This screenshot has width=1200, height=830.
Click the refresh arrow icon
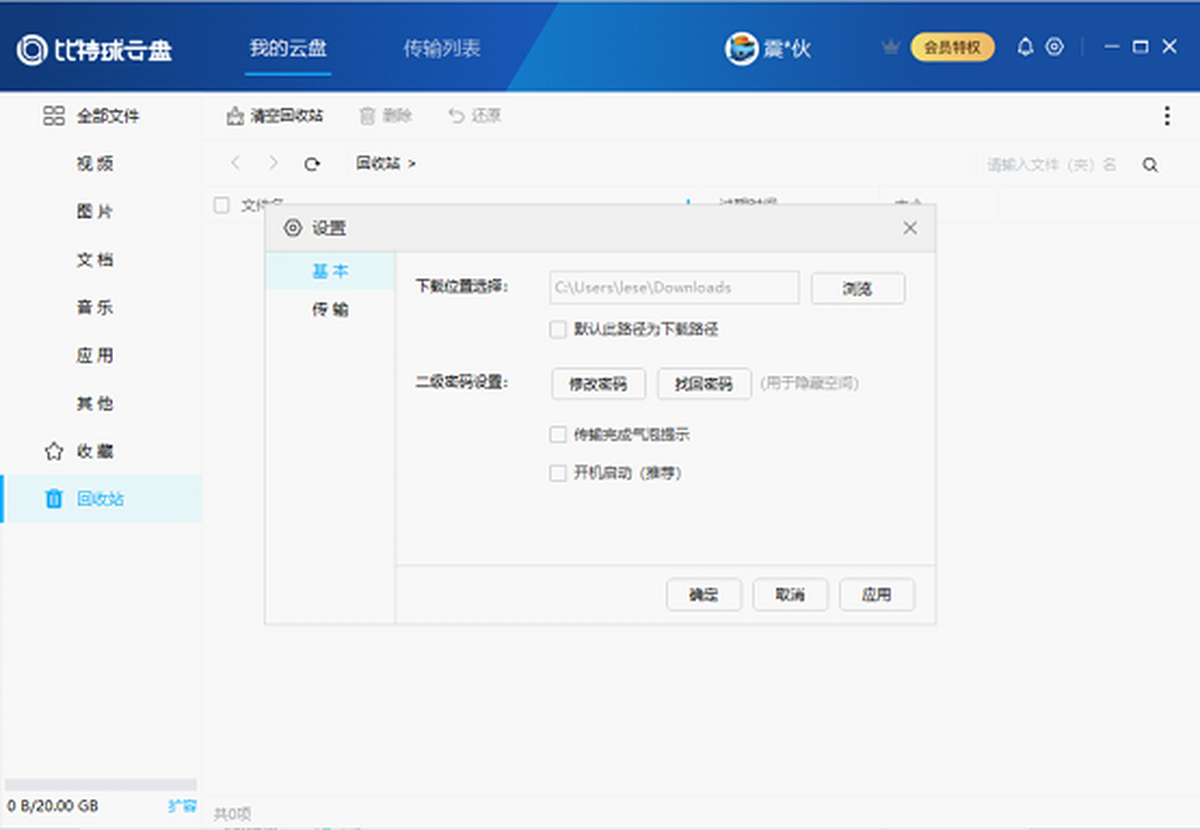point(312,164)
